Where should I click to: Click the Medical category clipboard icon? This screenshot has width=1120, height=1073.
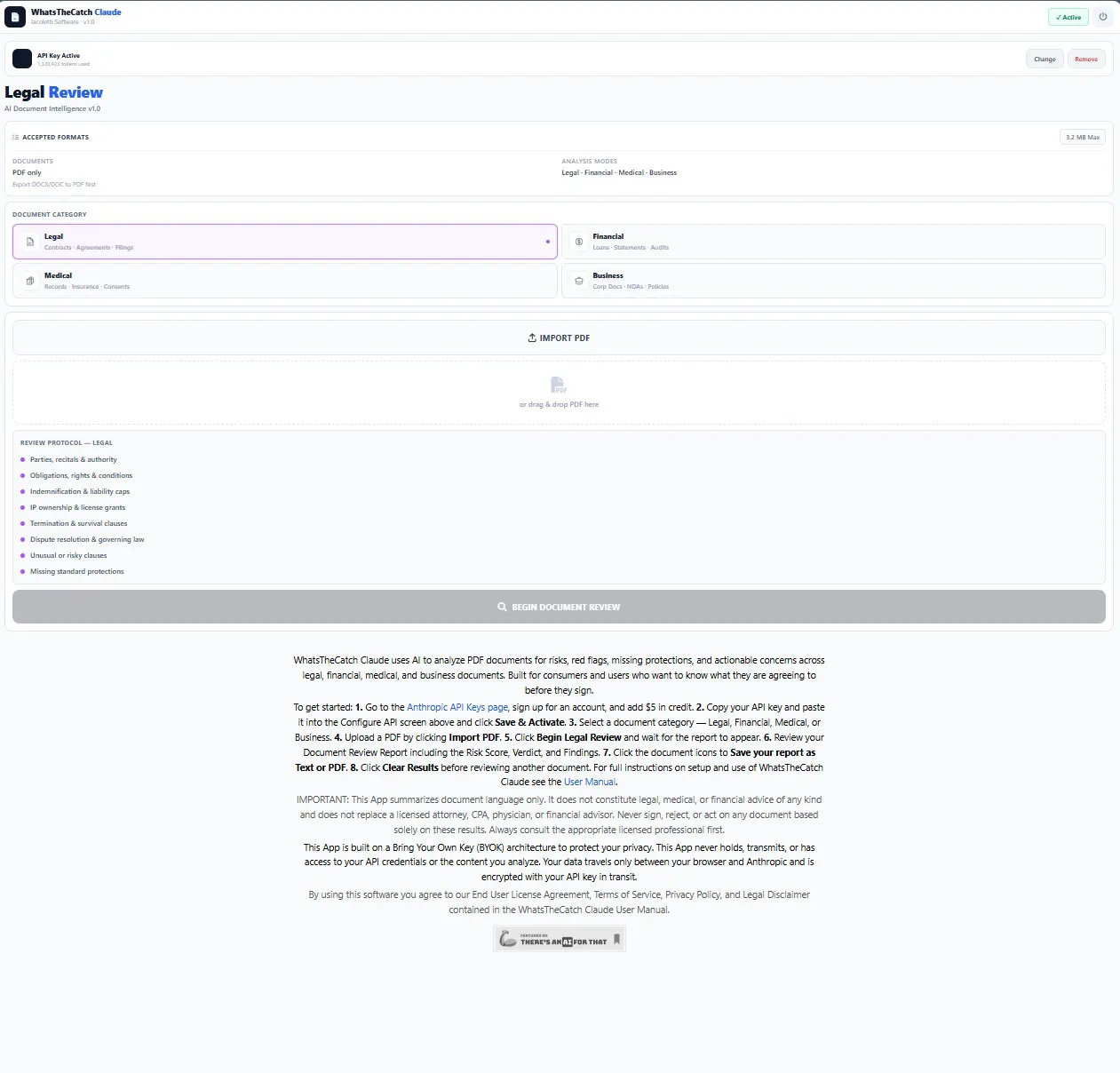30,281
